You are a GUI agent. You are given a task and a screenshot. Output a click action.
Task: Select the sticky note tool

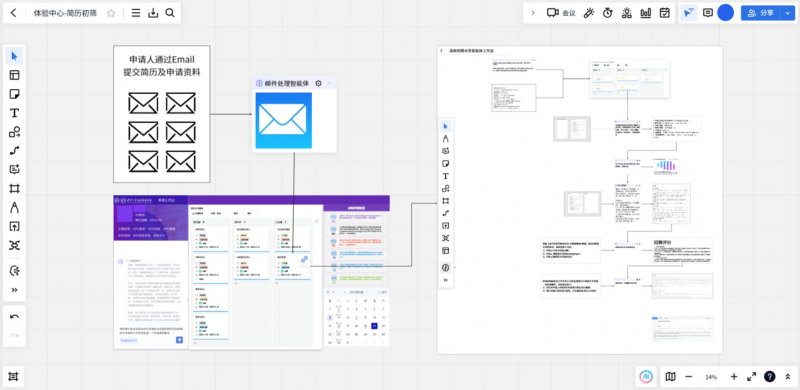click(14, 94)
